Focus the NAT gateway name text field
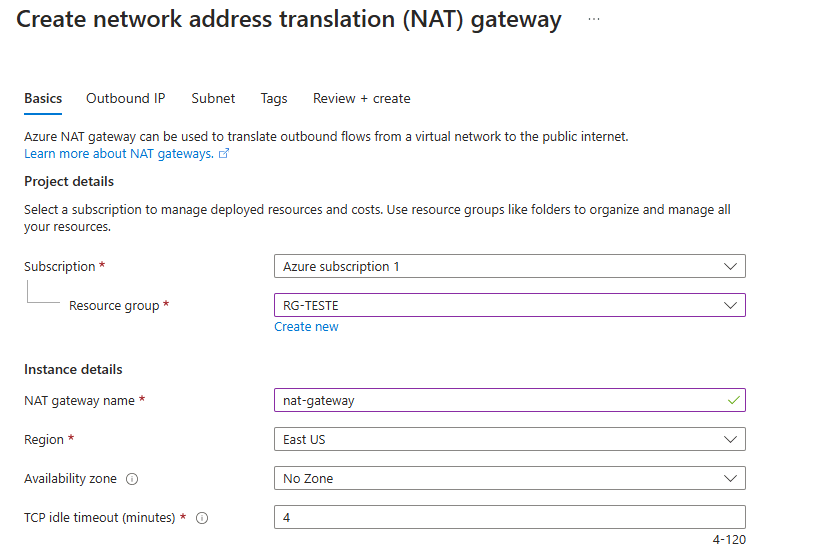This screenshot has height=560, width=820. 500,400
